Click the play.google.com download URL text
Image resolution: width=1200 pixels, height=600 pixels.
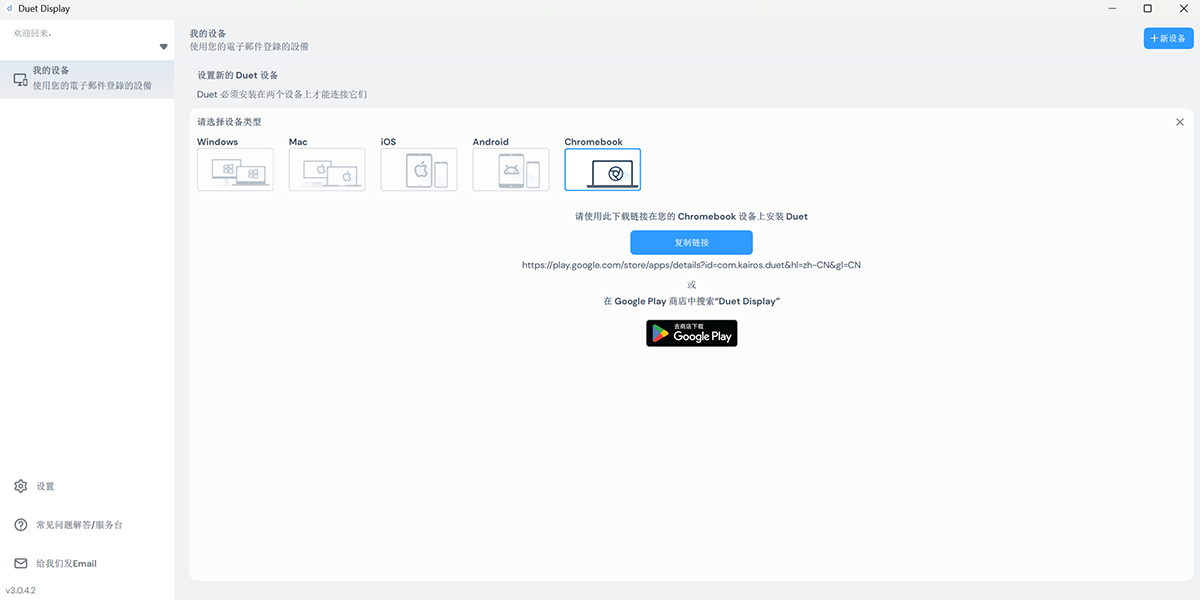point(691,265)
